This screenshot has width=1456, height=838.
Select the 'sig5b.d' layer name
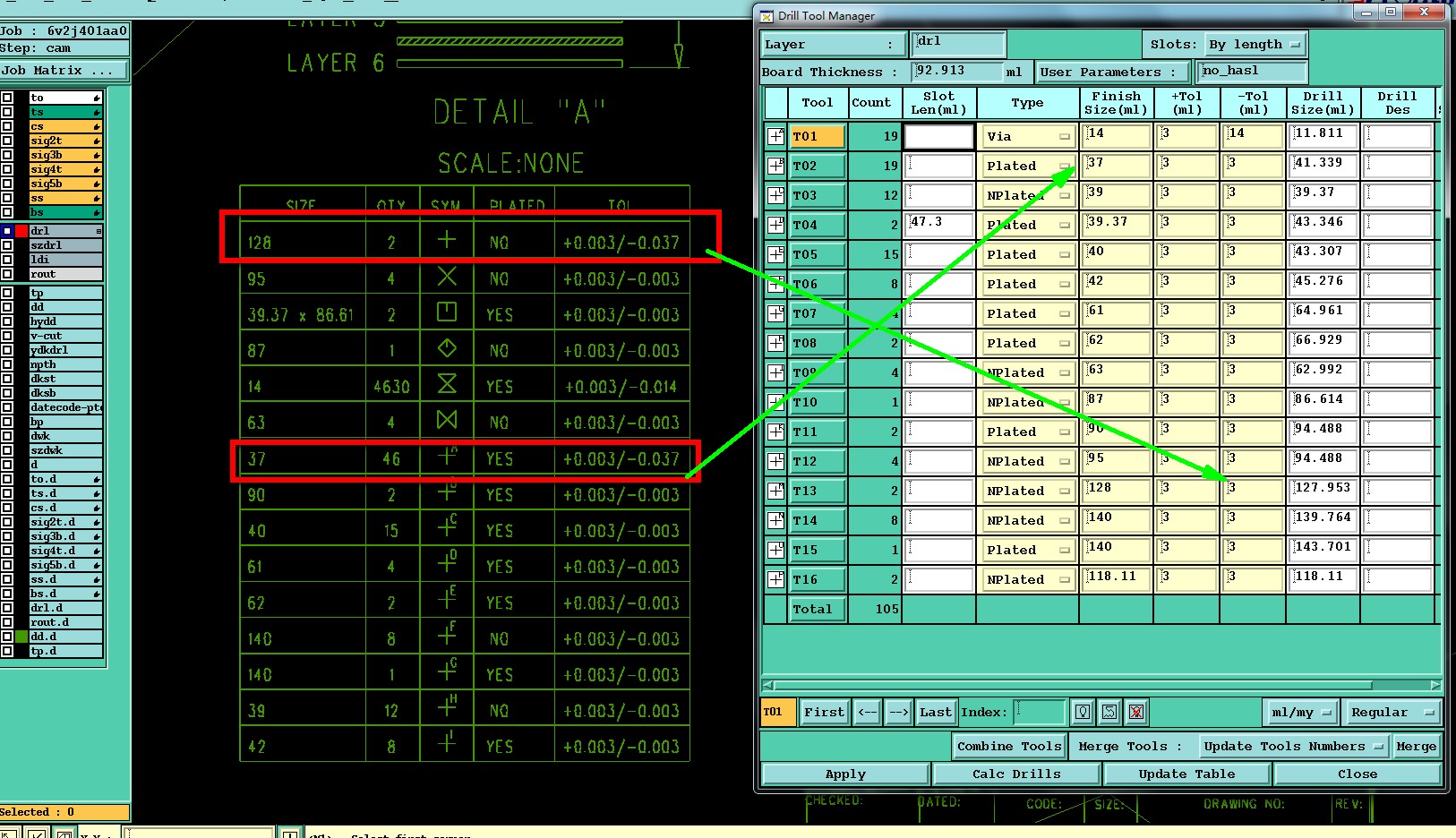(66, 565)
